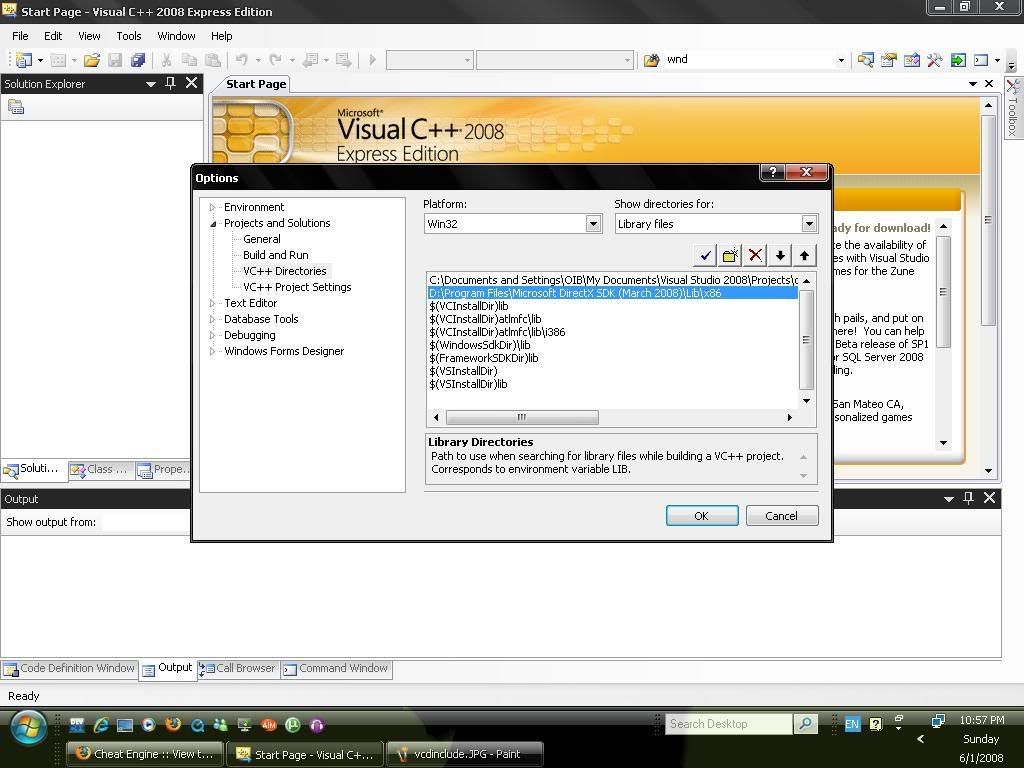Click the Undo toolbar icon
The width and height of the screenshot is (1024, 768).
[242, 60]
